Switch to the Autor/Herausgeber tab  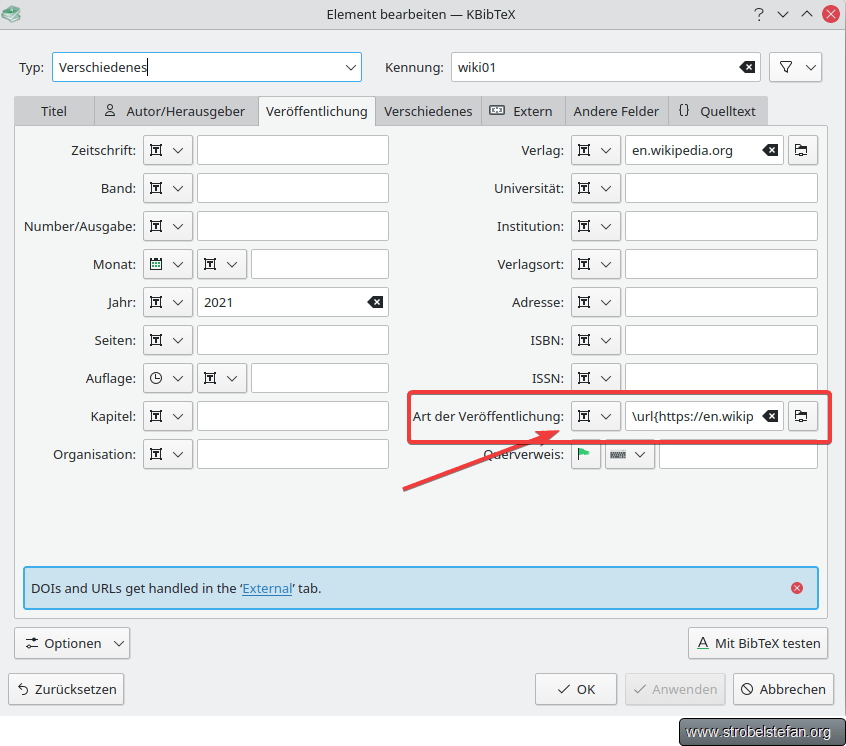[x=176, y=111]
